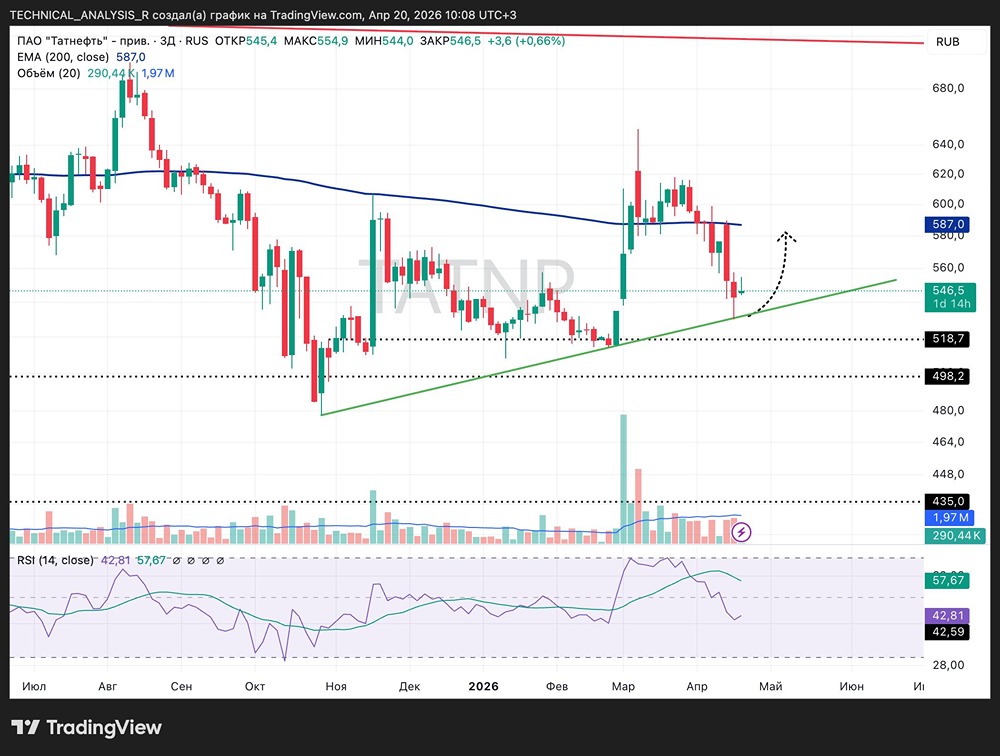The width and height of the screenshot is (1000, 756).
Task: Click the 587,0 EMA price label on axis
Action: point(947,224)
